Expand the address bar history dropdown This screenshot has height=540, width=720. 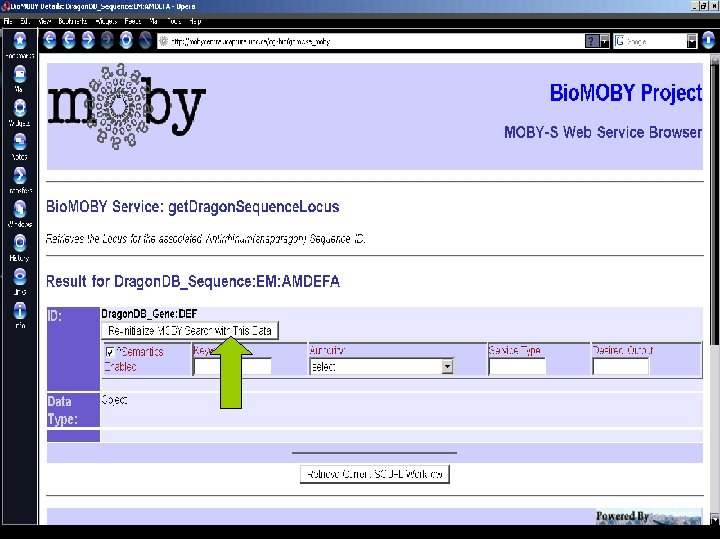pyautogui.click(x=605, y=41)
